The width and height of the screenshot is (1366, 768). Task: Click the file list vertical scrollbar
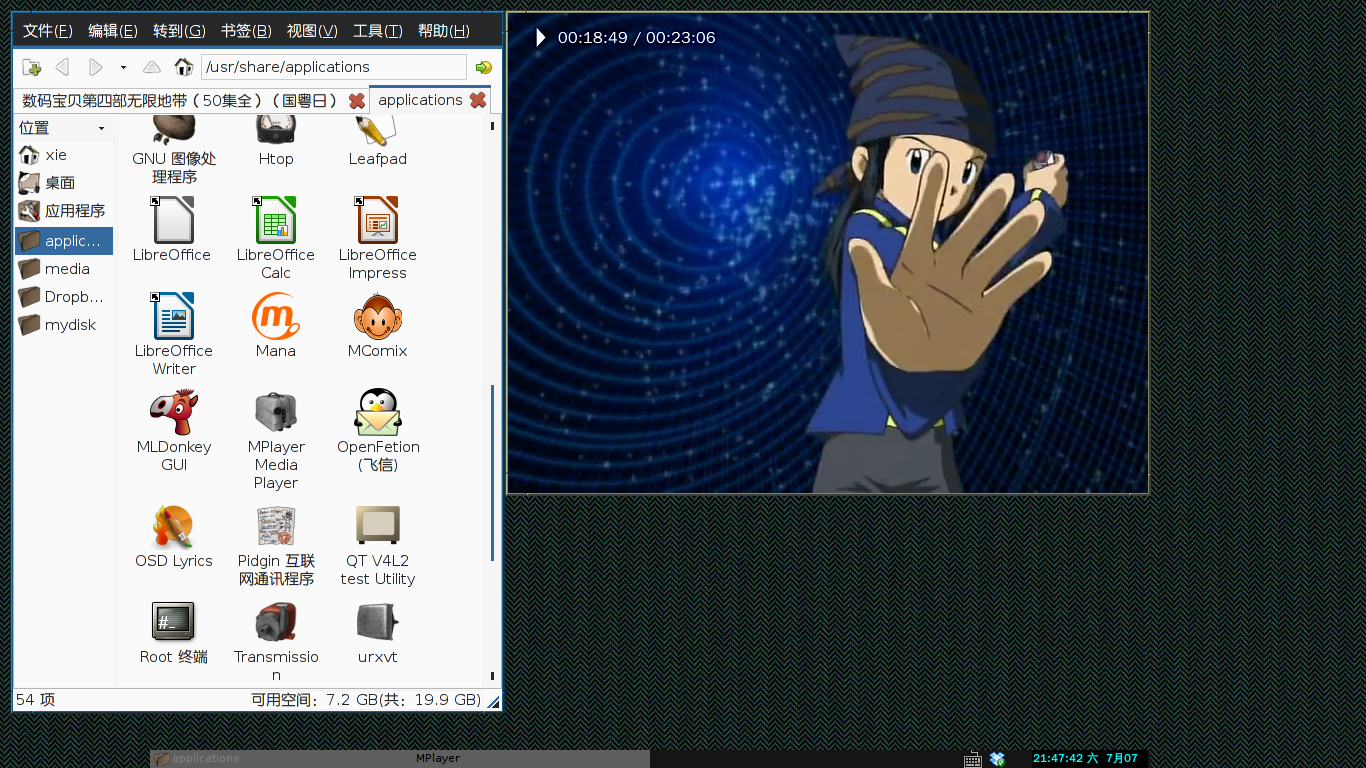(x=493, y=474)
